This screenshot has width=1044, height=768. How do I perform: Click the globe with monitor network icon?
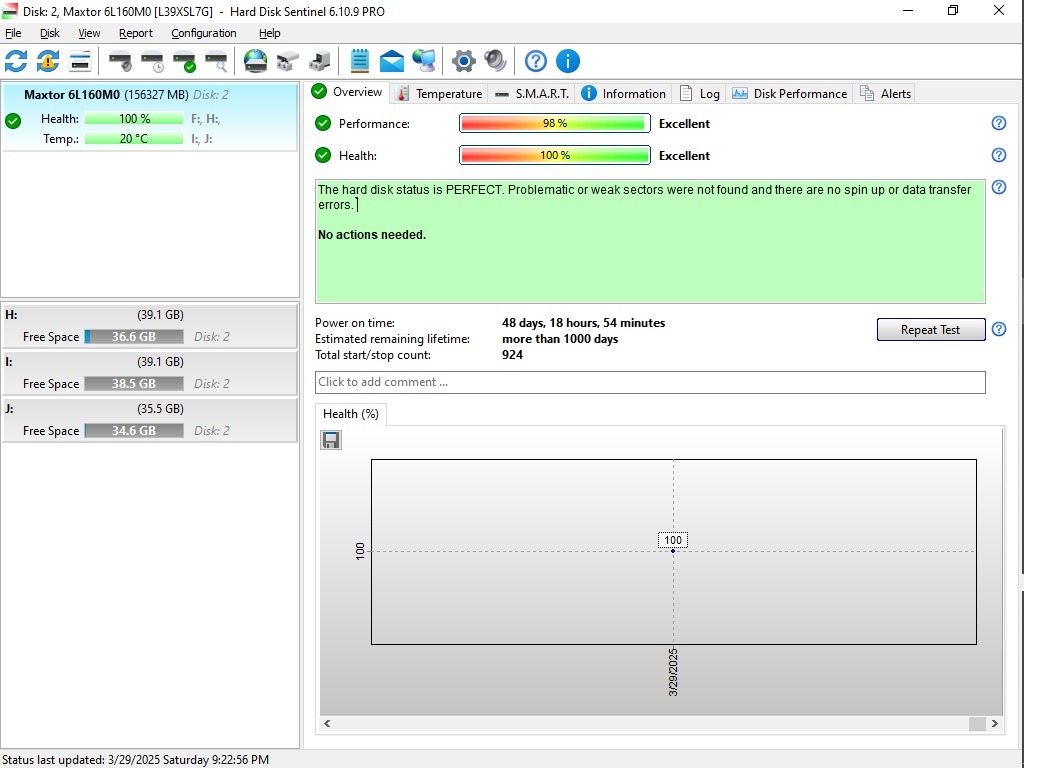[423, 61]
